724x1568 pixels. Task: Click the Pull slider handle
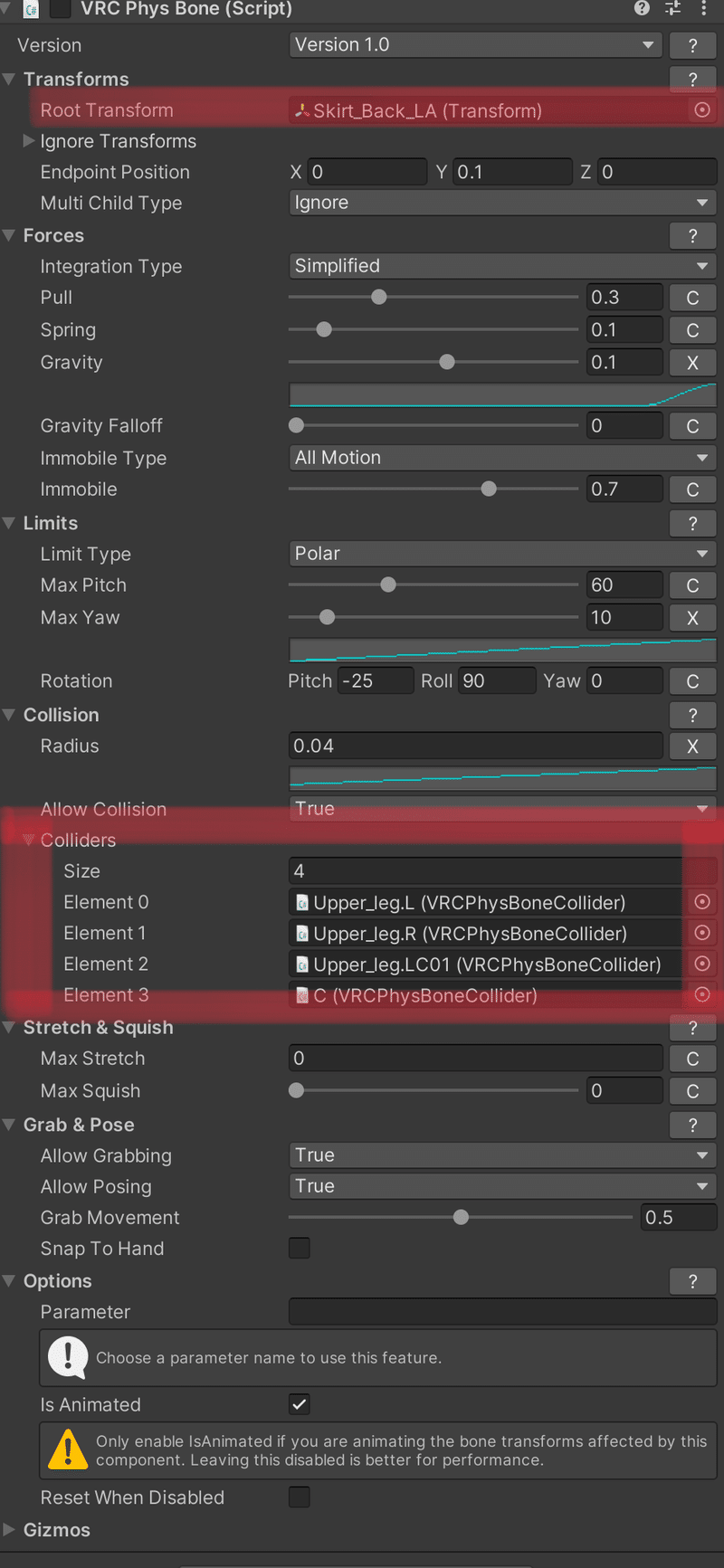coord(379,297)
